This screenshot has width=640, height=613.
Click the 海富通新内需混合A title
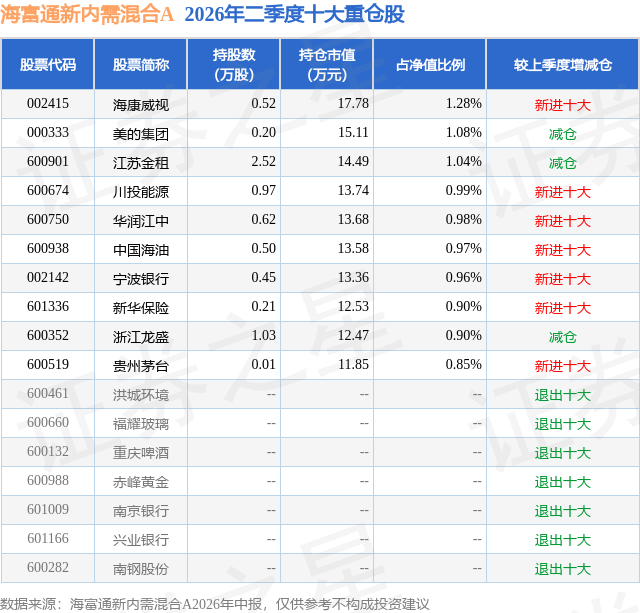point(87,15)
